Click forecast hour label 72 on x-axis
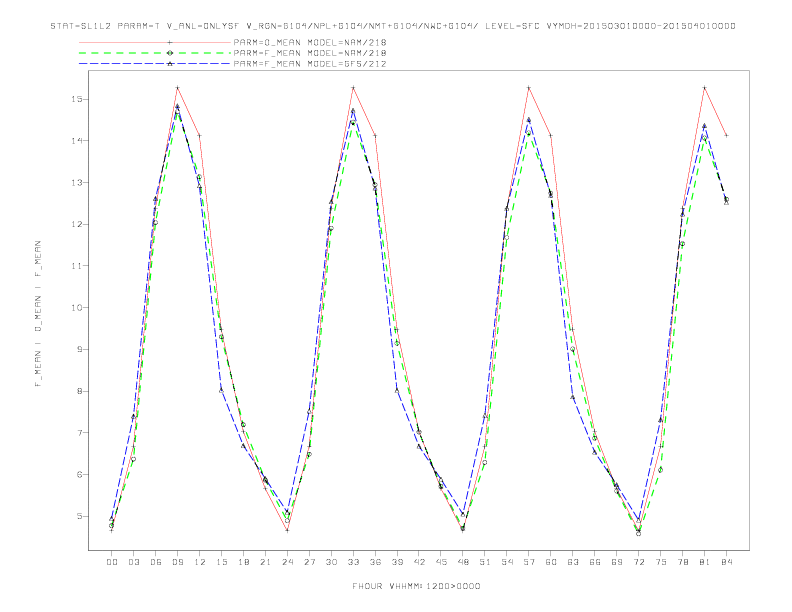 coord(639,562)
